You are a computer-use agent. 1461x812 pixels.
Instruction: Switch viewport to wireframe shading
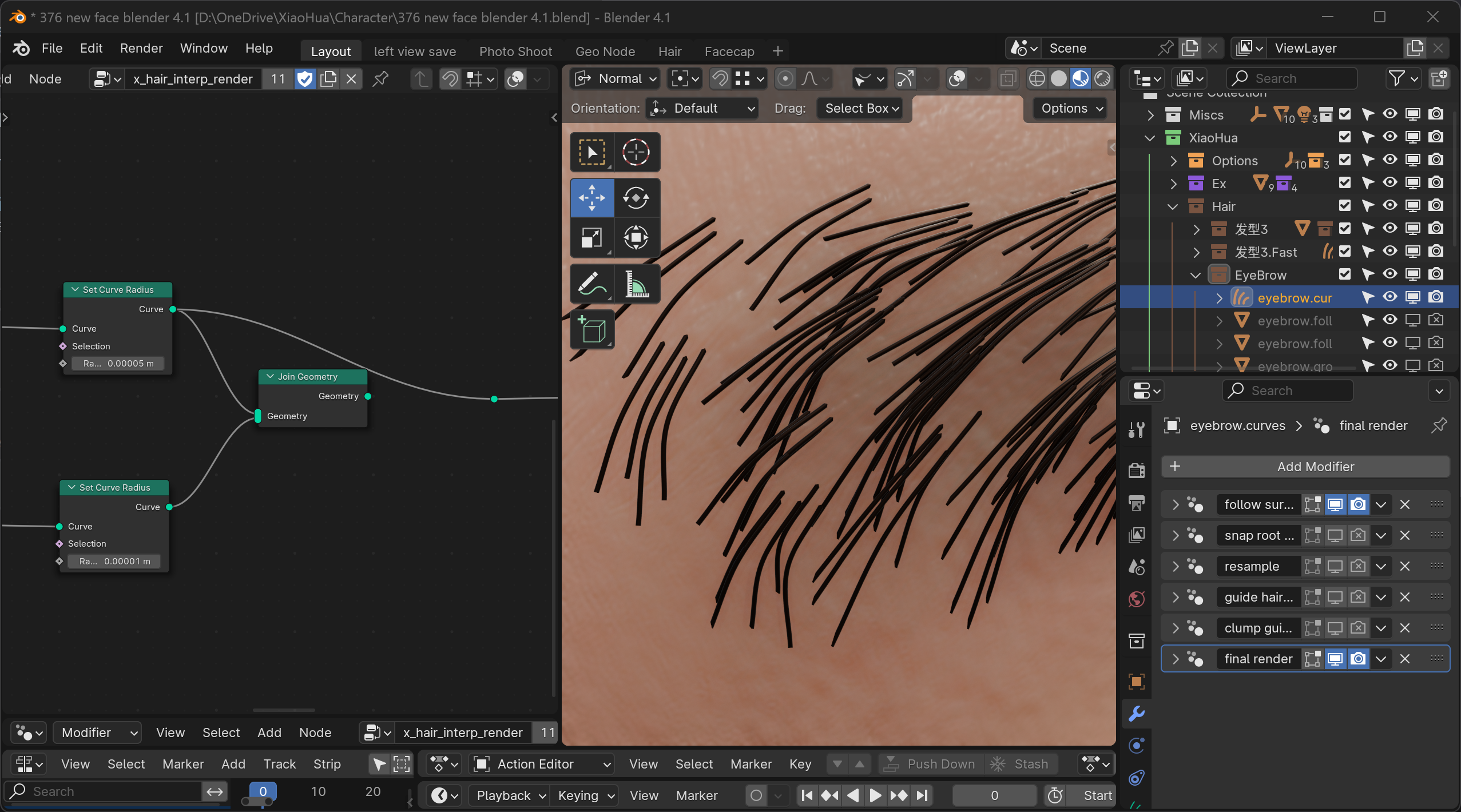pos(1037,78)
